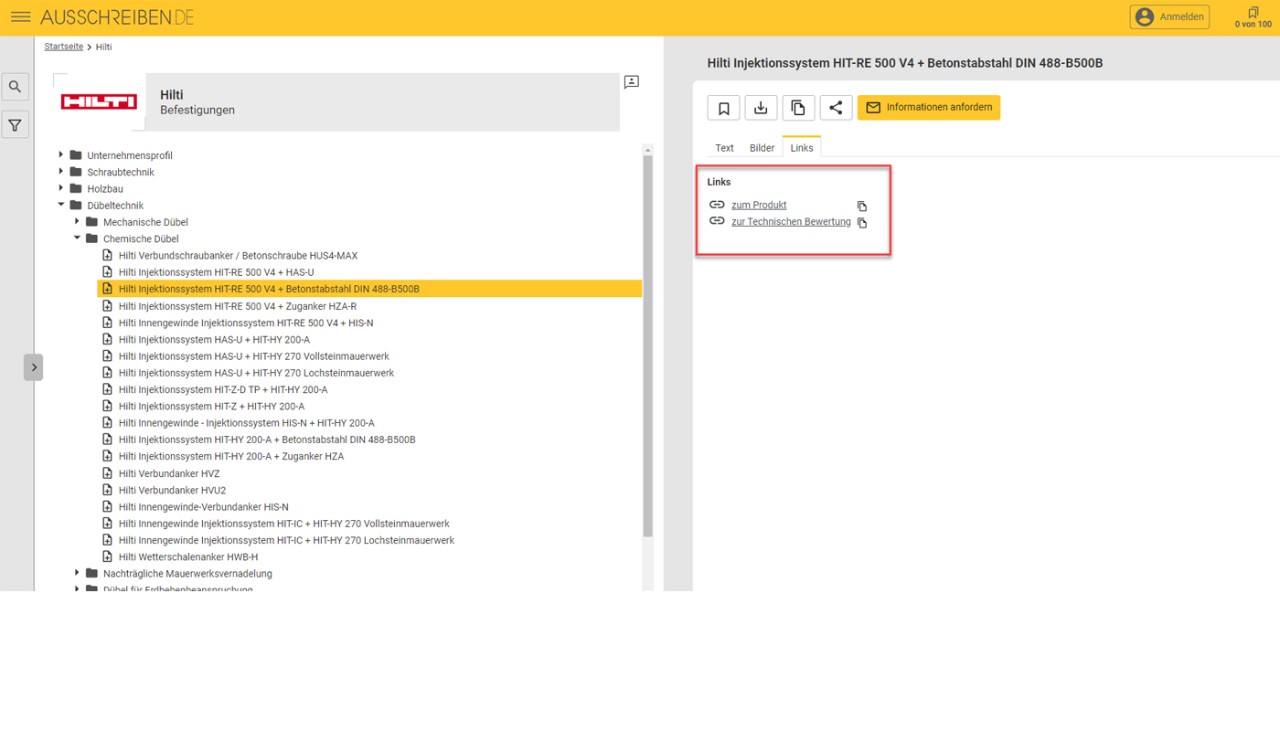The height and width of the screenshot is (731, 1280).
Task: Click the download icon button
Action: click(761, 108)
